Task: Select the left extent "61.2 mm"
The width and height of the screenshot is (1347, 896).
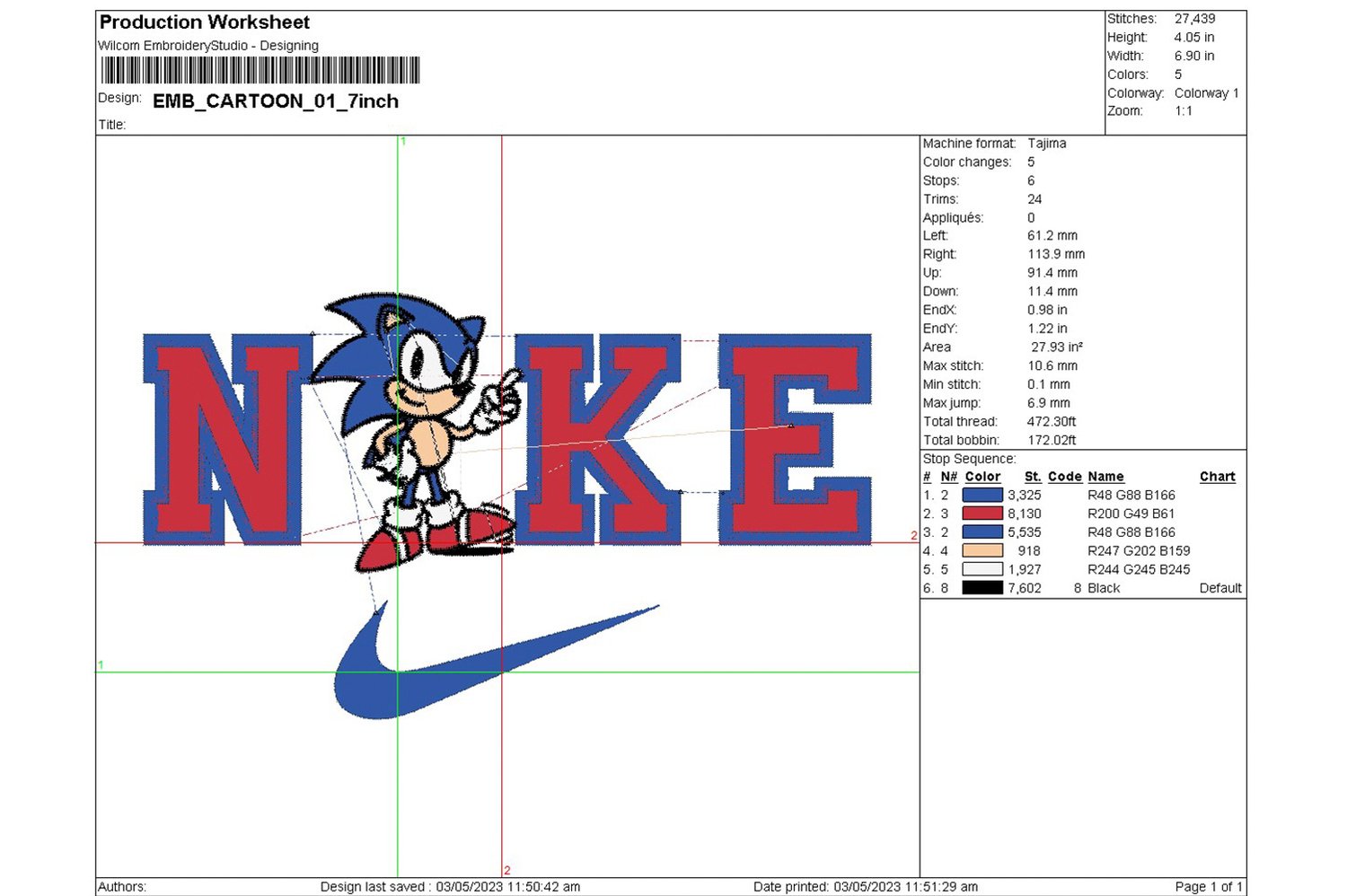Action: [1052, 236]
